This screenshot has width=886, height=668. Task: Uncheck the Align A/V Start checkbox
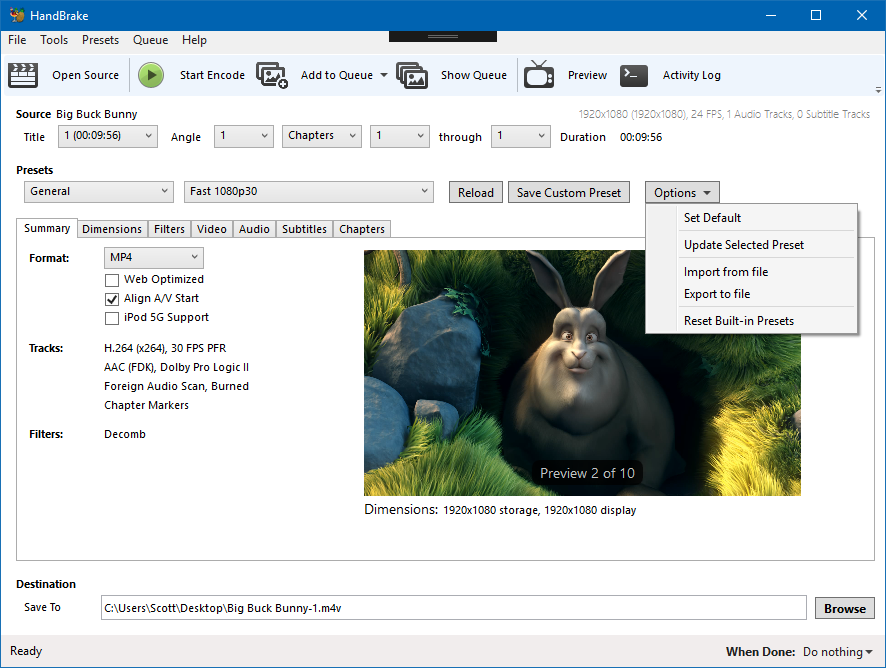click(x=112, y=299)
